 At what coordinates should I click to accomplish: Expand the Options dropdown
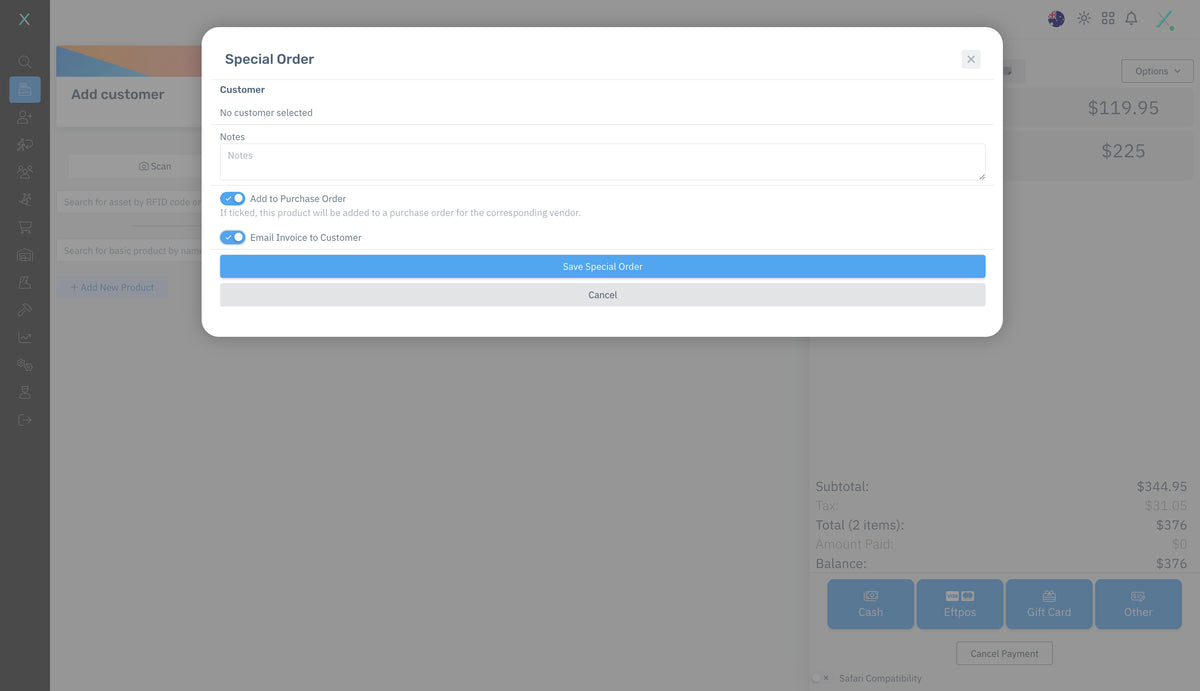coord(1157,71)
